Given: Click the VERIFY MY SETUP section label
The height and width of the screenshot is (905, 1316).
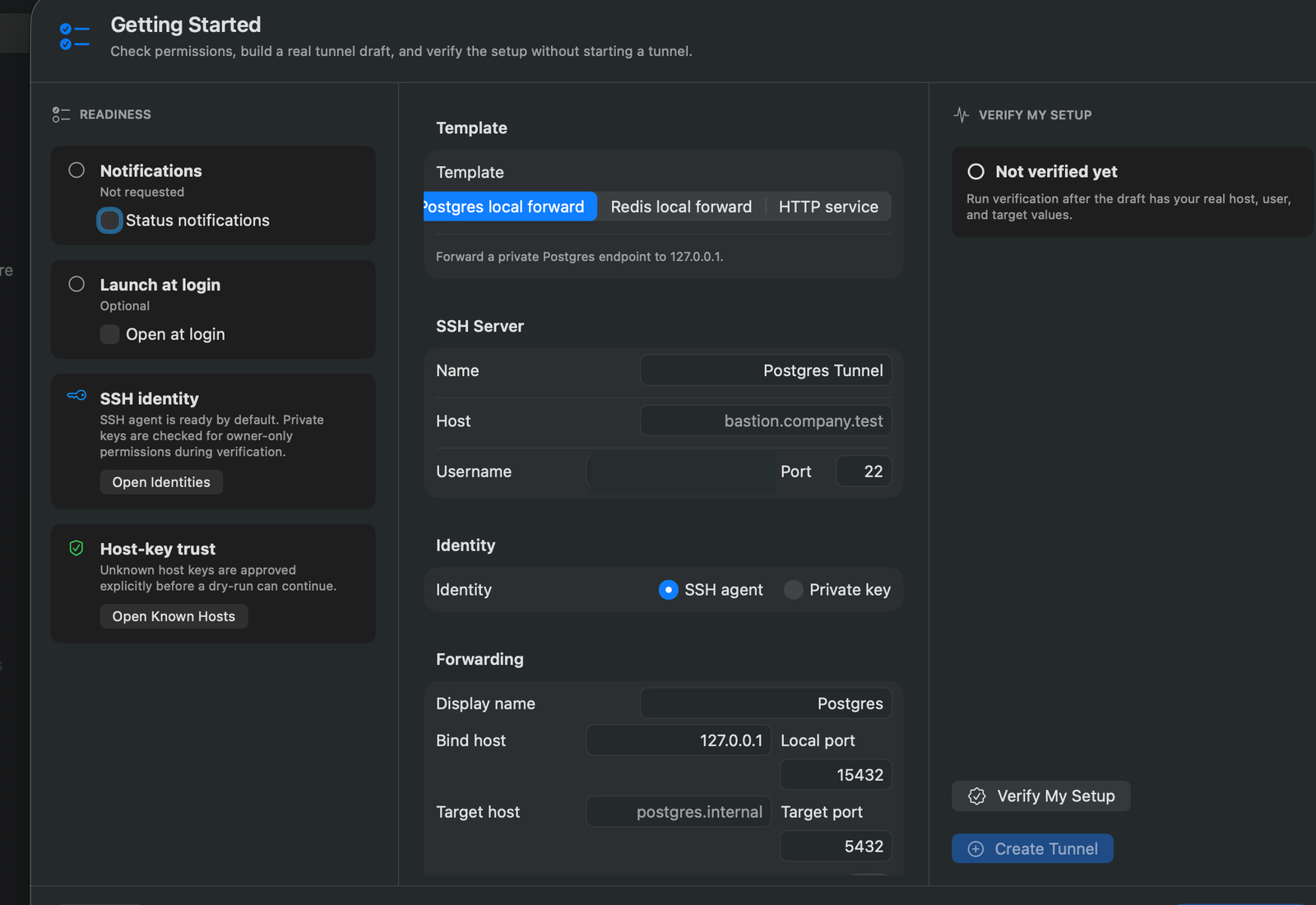Looking at the screenshot, I should [1036, 115].
